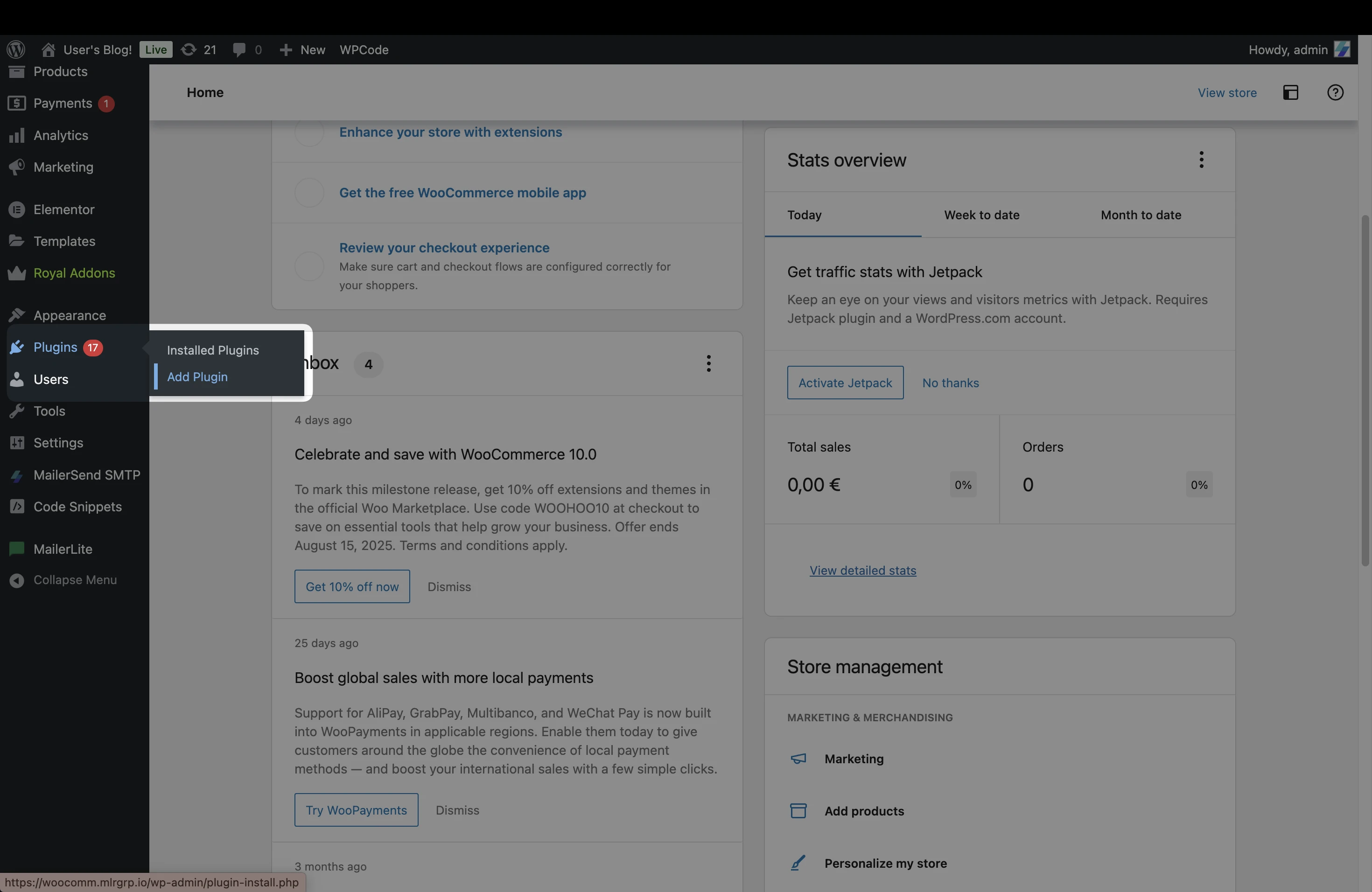Screen dimensions: 1372x892
Task: Expand the Howdy, admin account menu
Action: (x=1299, y=49)
